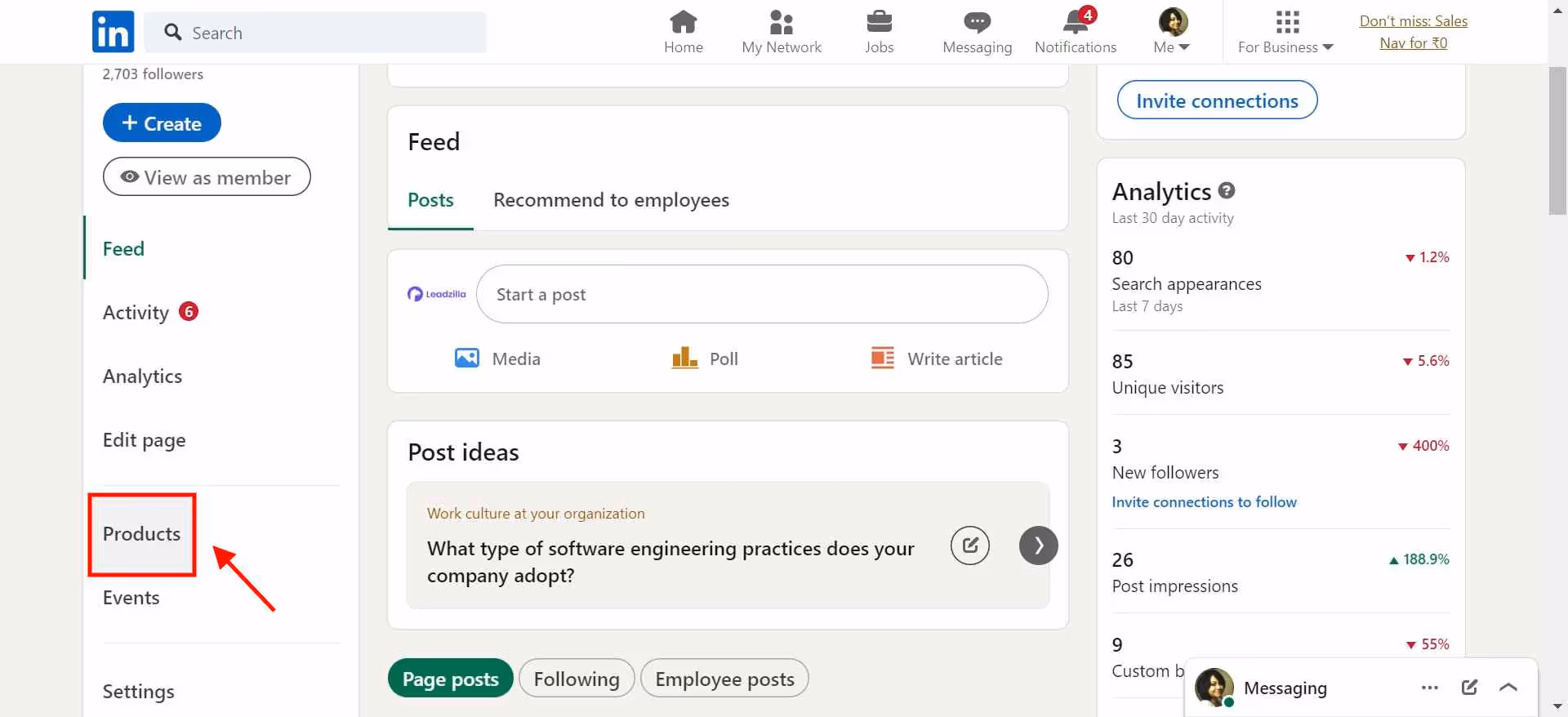Click the search field in header
Image resolution: width=1568 pixels, height=717 pixels.
tap(315, 33)
